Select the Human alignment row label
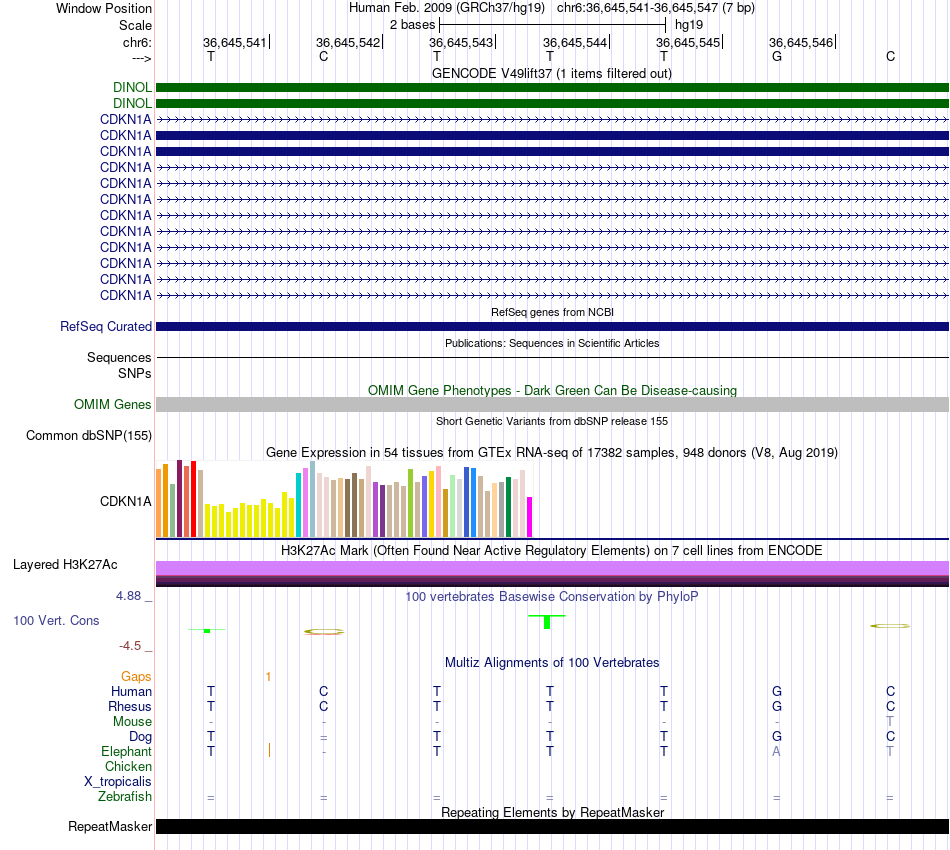 [x=131, y=691]
